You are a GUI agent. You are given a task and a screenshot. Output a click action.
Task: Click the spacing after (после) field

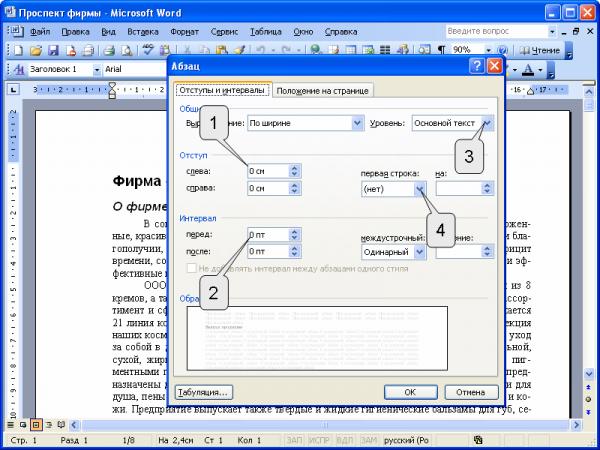pyautogui.click(x=268, y=251)
